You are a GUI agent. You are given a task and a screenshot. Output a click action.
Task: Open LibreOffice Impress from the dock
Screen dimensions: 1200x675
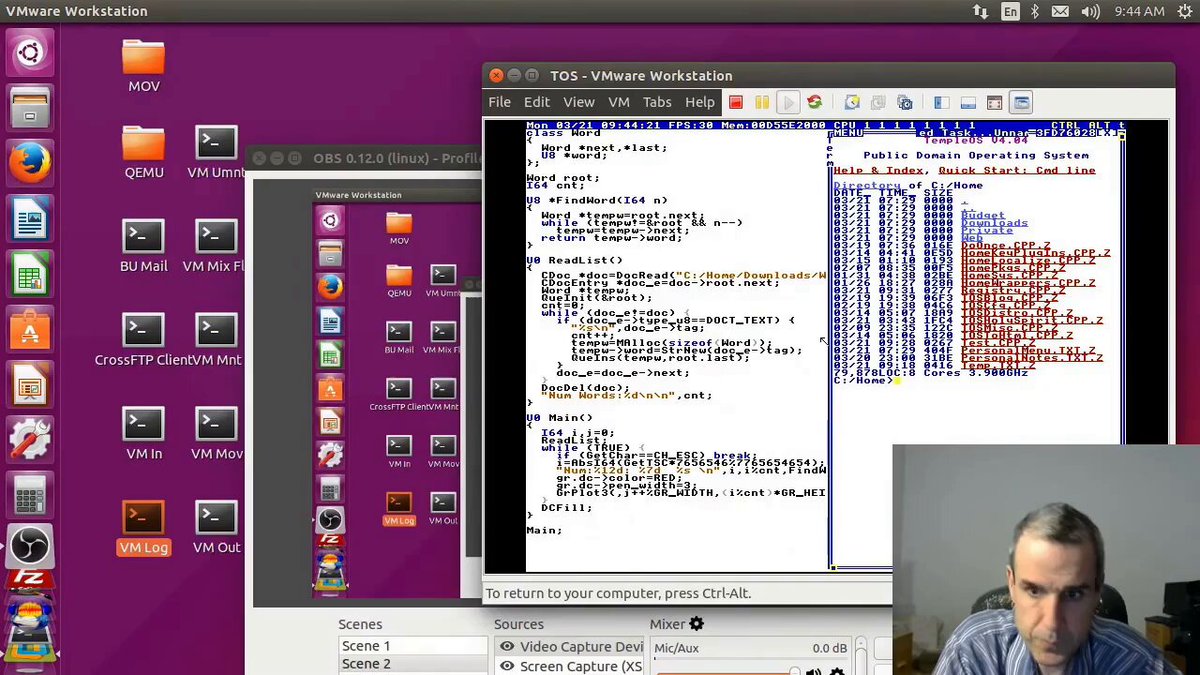point(30,384)
